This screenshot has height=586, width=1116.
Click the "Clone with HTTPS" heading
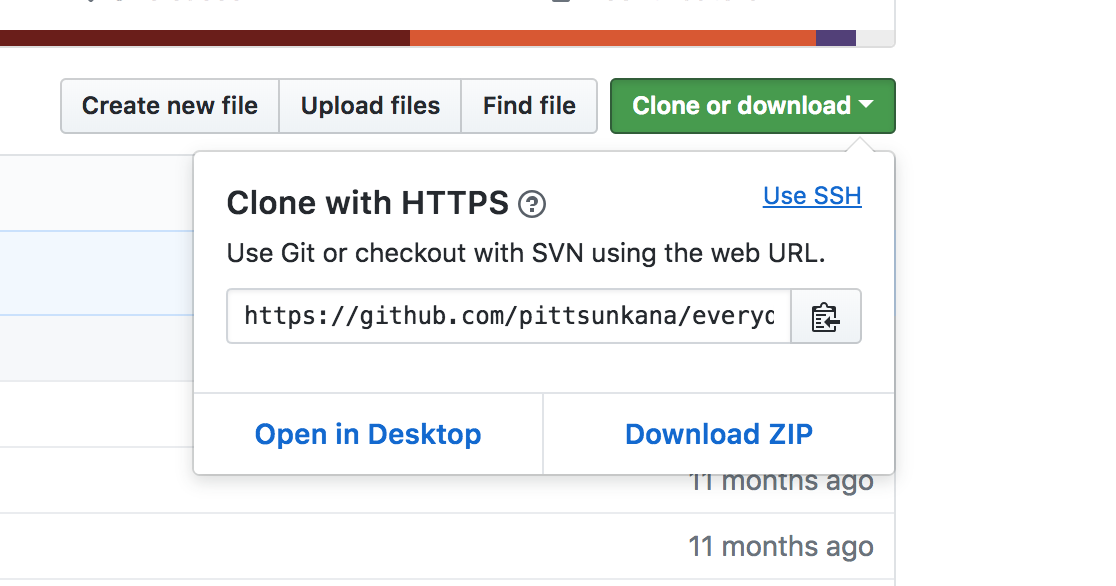[x=367, y=204]
